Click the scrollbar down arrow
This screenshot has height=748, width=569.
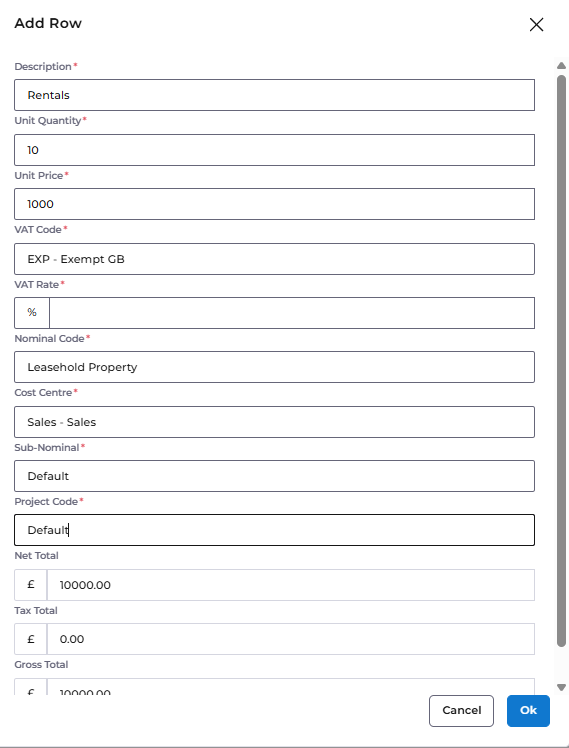coord(561,687)
